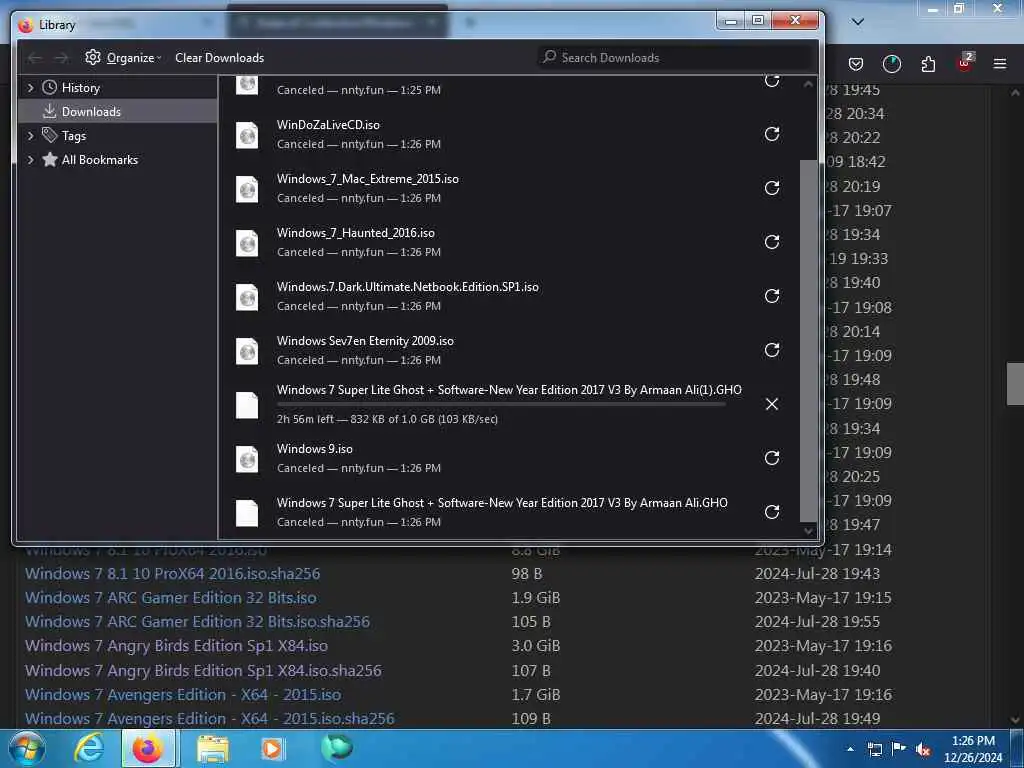Open Windows 7 Angry Birds Edition Sp1 X84.iso link
The width and height of the screenshot is (1024, 768).
tap(176, 646)
